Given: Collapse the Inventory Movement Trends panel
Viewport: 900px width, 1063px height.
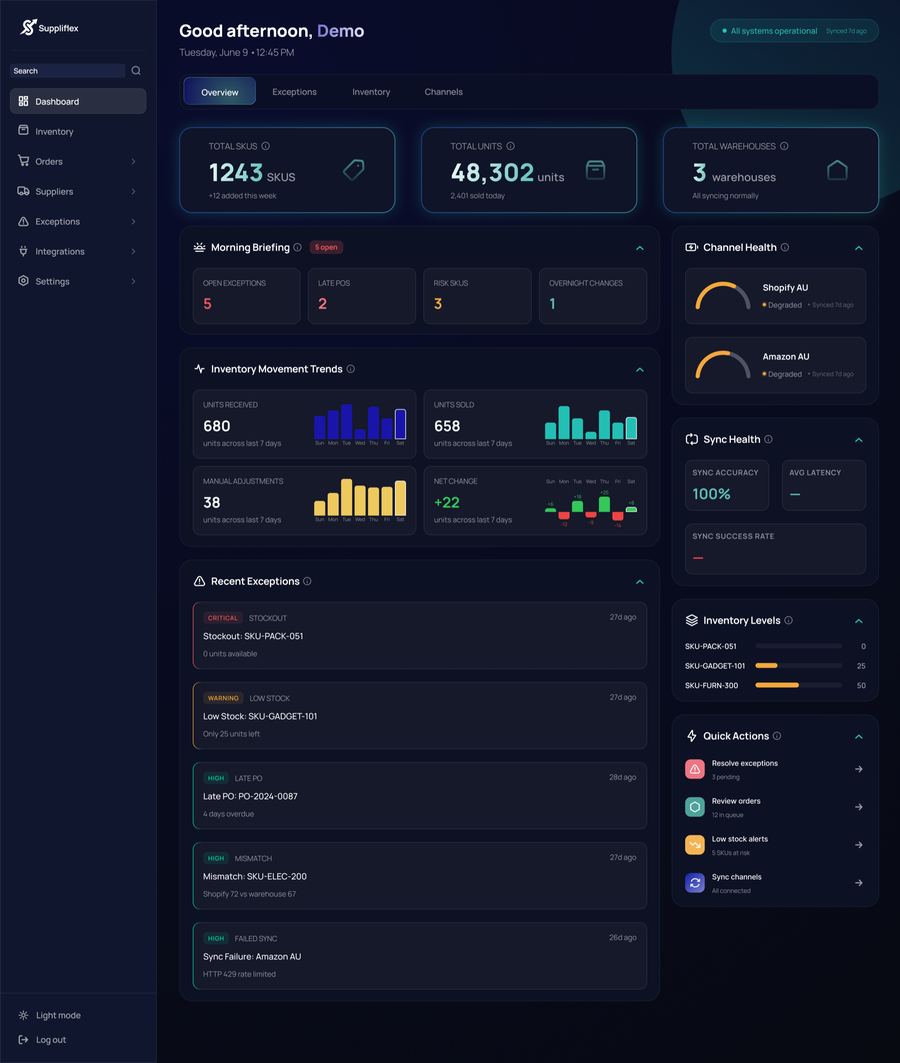Looking at the screenshot, I should coord(640,369).
